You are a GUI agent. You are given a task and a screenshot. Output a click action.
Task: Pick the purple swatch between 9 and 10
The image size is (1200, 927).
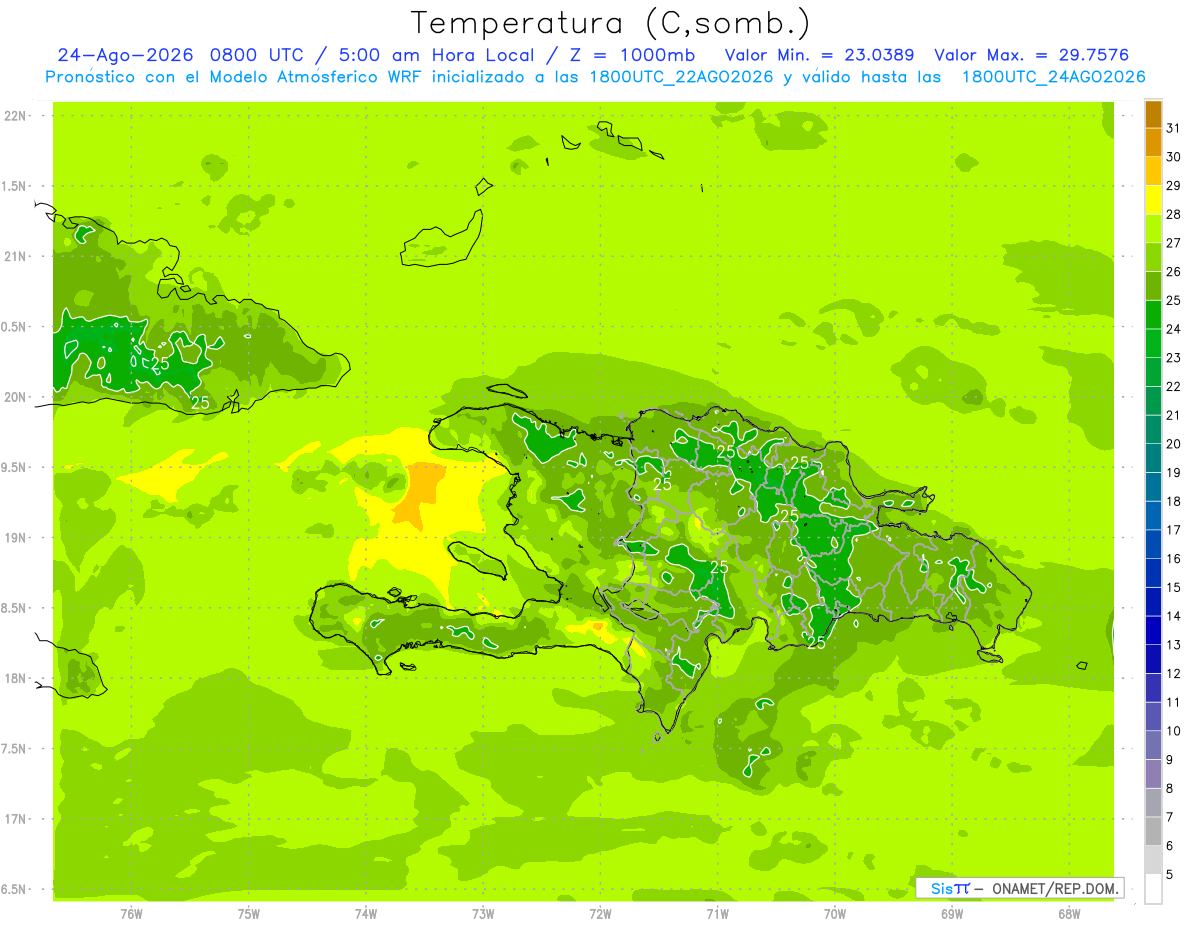[1153, 745]
